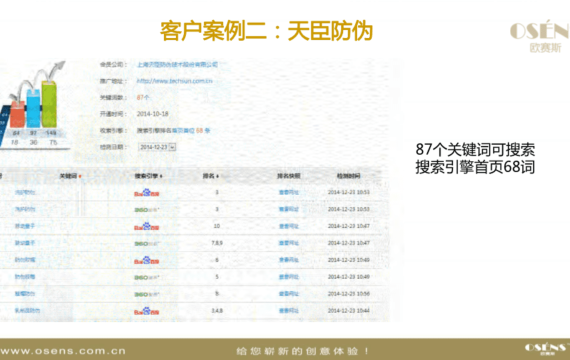Sort the table by the 关键词 column
Image resolution: width=570 pixels, height=360 pixels.
pos(70,176)
